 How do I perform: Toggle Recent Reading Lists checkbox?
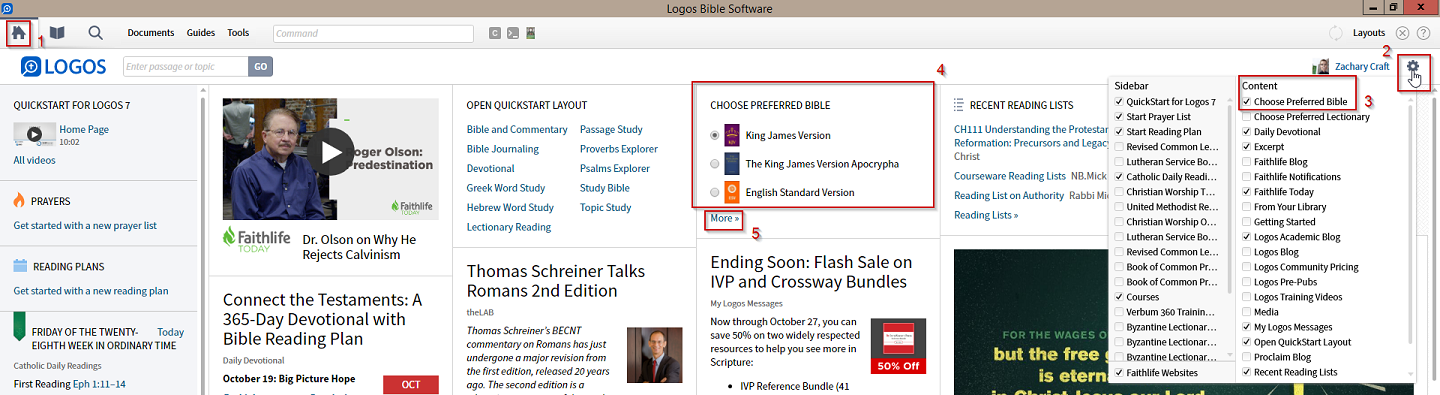(x=1246, y=372)
